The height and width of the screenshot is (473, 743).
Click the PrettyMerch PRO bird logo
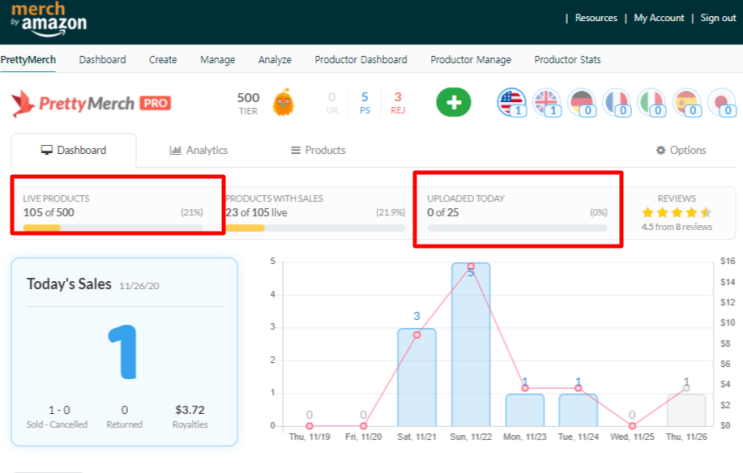point(91,103)
